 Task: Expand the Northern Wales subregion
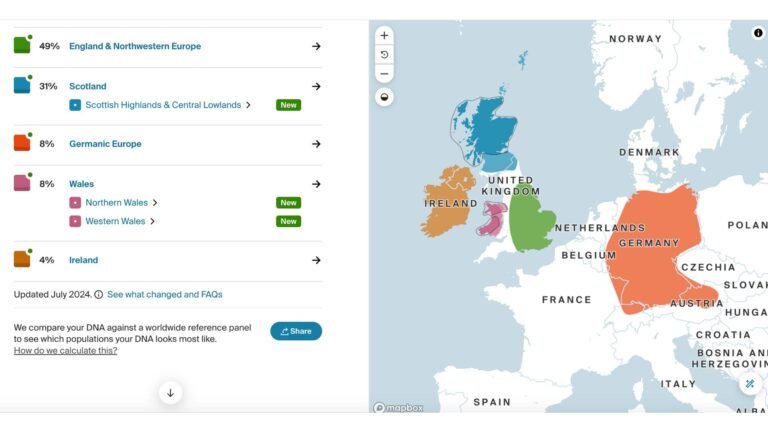121,203
